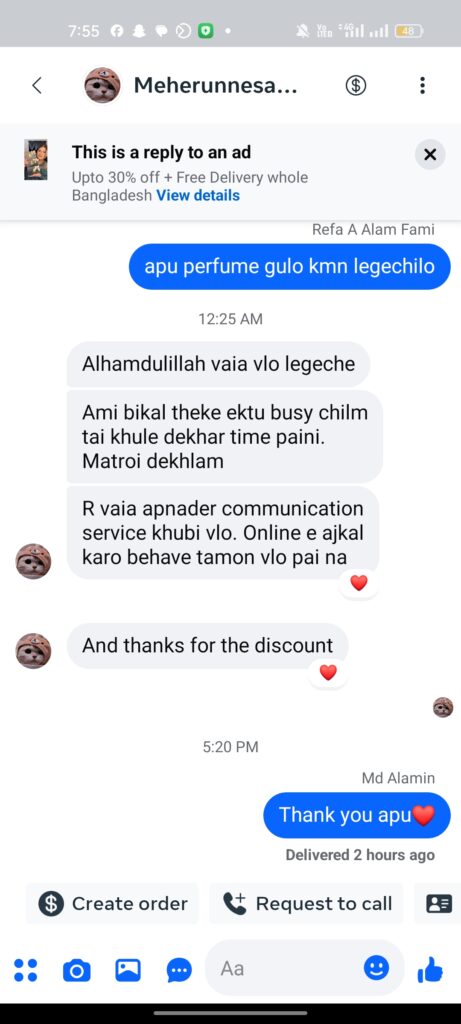Dismiss the ad reply banner

[x=430, y=155]
